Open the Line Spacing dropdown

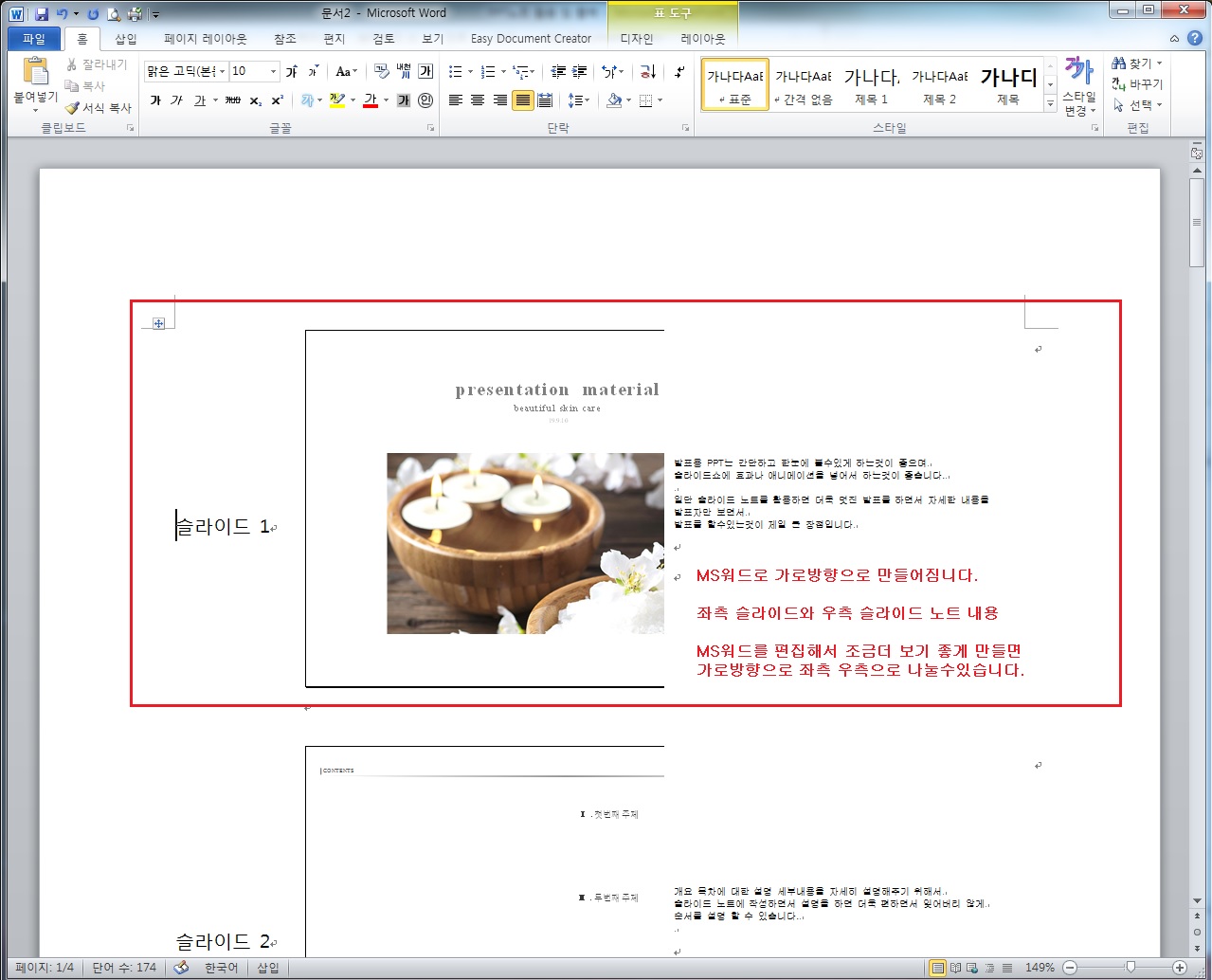coord(578,100)
